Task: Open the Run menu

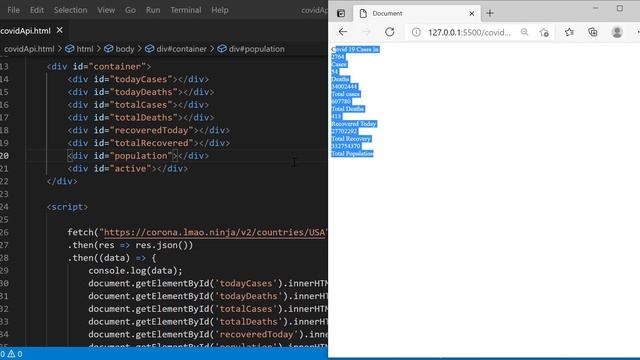Action: (153, 10)
